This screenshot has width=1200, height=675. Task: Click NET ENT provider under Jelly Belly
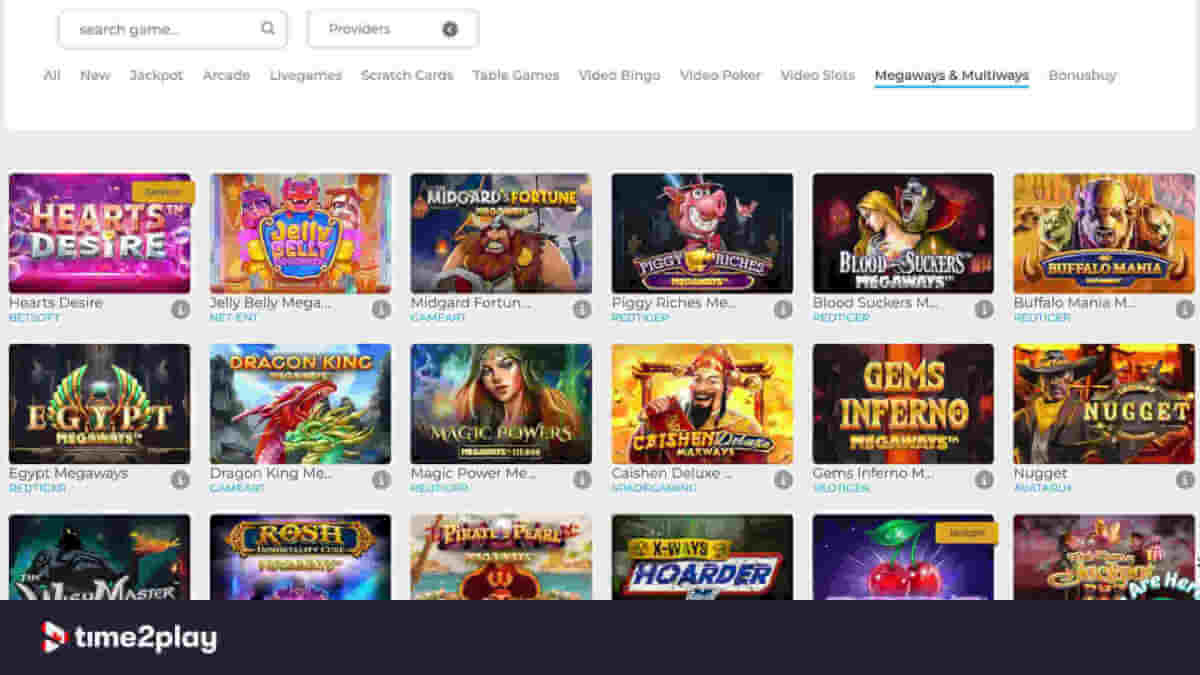(234, 318)
